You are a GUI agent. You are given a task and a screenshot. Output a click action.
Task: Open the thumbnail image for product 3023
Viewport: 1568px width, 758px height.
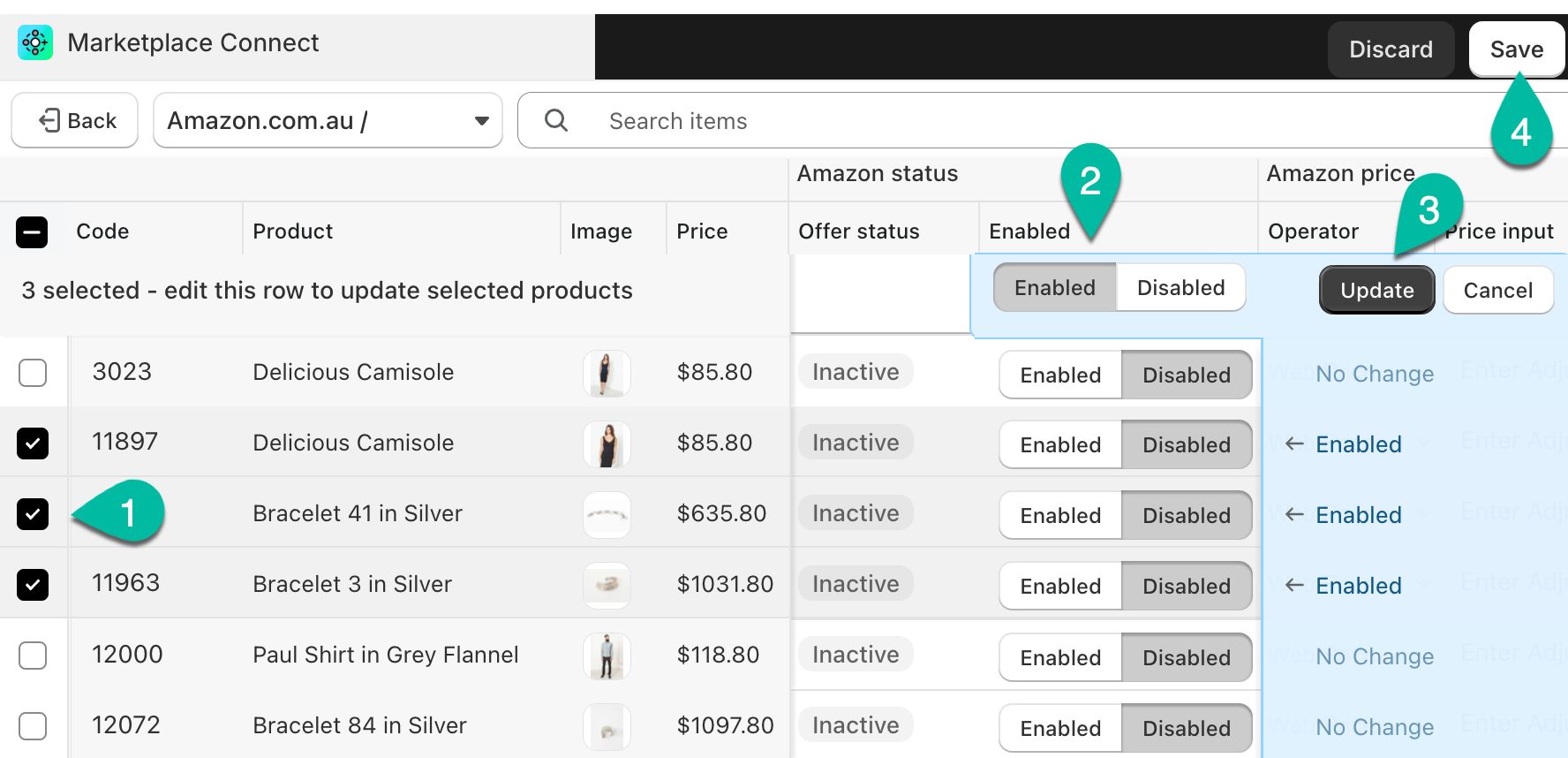click(607, 374)
